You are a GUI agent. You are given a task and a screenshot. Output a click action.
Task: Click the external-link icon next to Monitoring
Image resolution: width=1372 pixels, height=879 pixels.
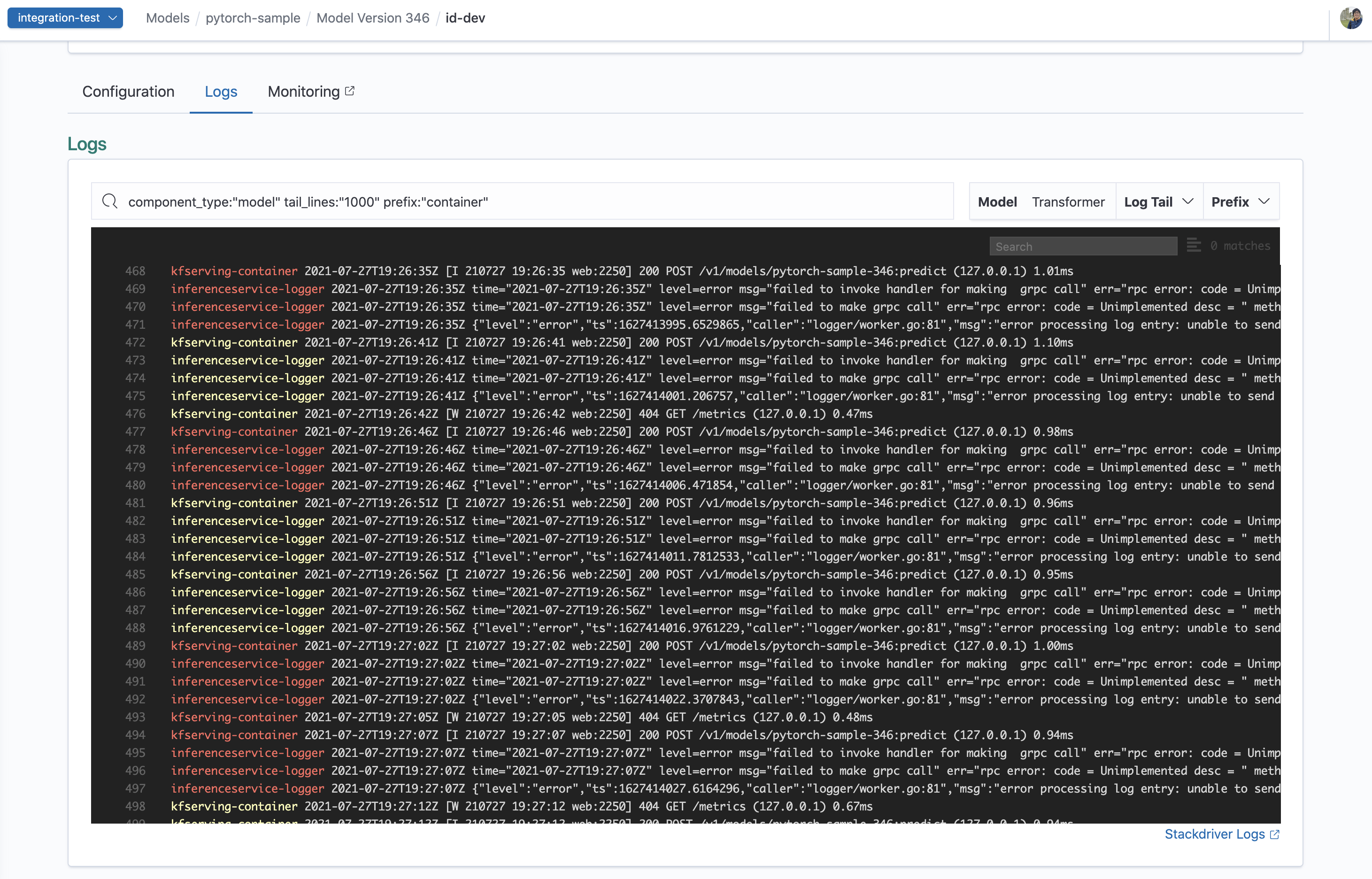(x=350, y=91)
